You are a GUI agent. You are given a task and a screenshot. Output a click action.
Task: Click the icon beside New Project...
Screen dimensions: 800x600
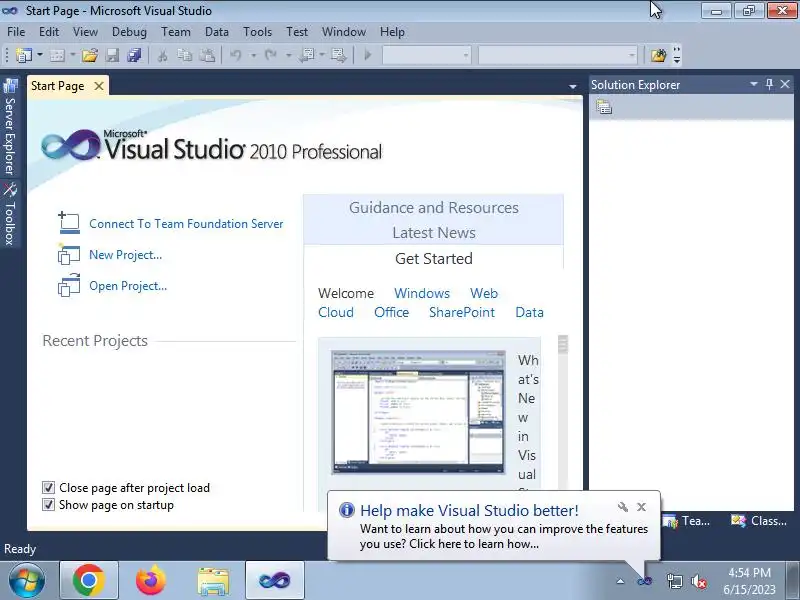(x=69, y=254)
